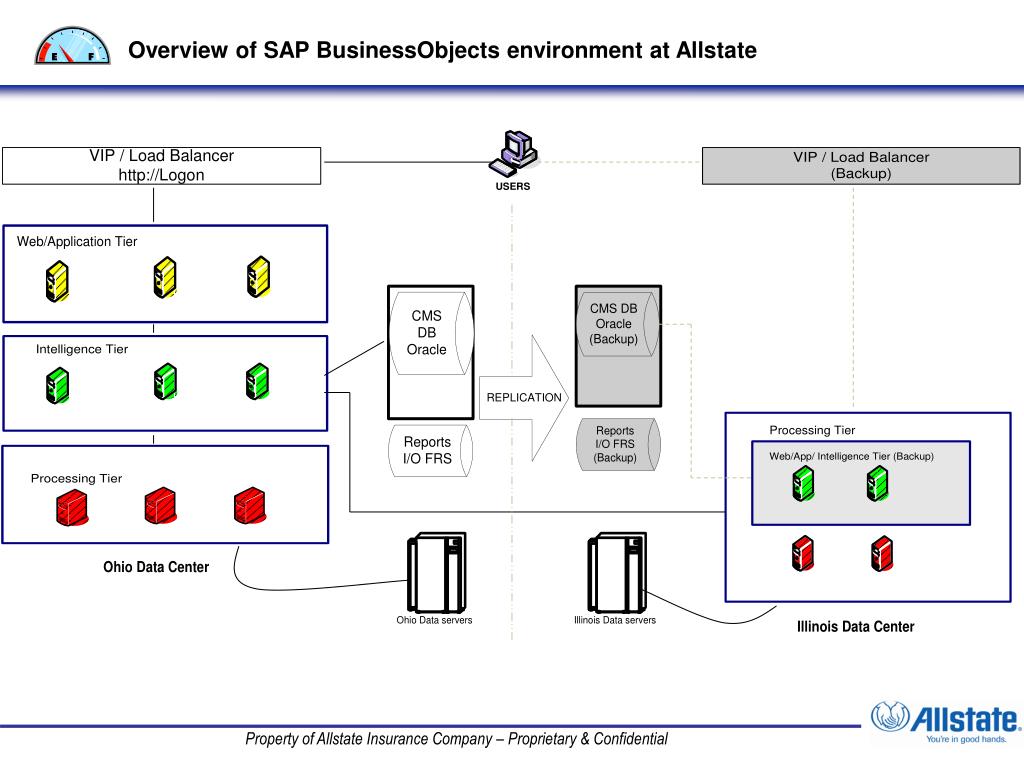This screenshot has height=768, width=1024.
Task: Click the fuel gauge icon beside the title
Action: pos(72,46)
